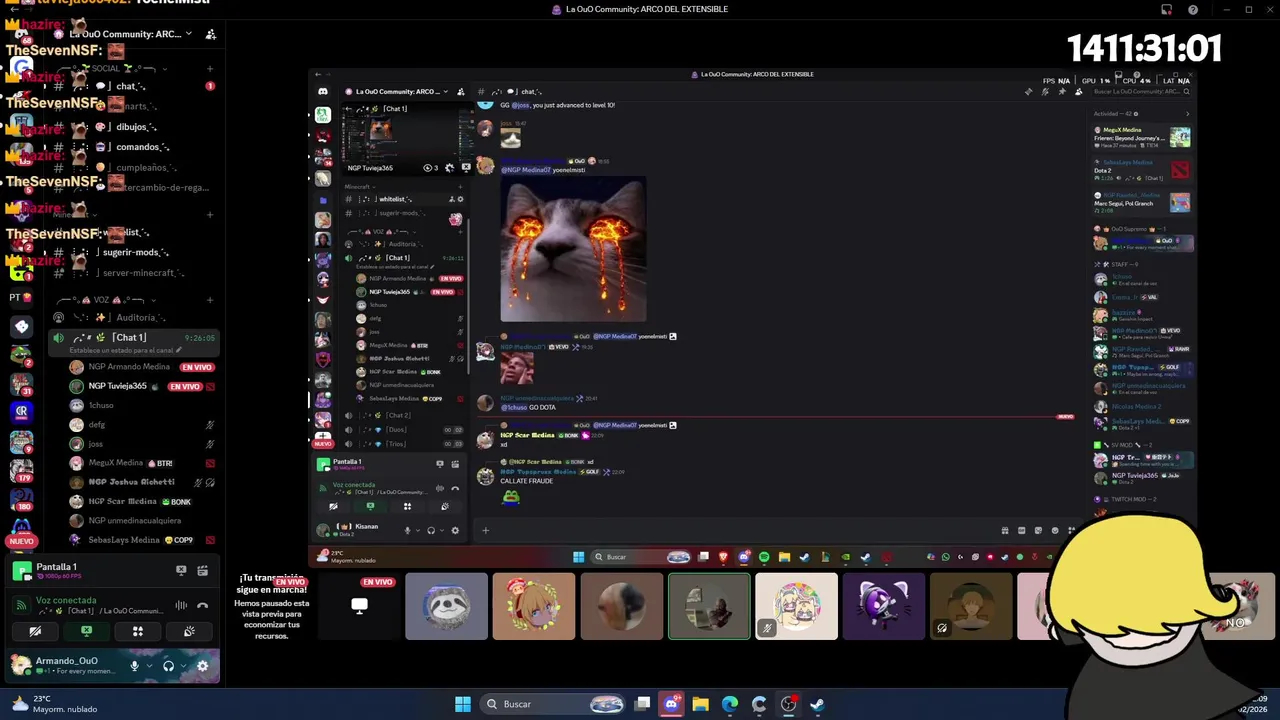Click the Voz conectada status link

tap(66, 600)
